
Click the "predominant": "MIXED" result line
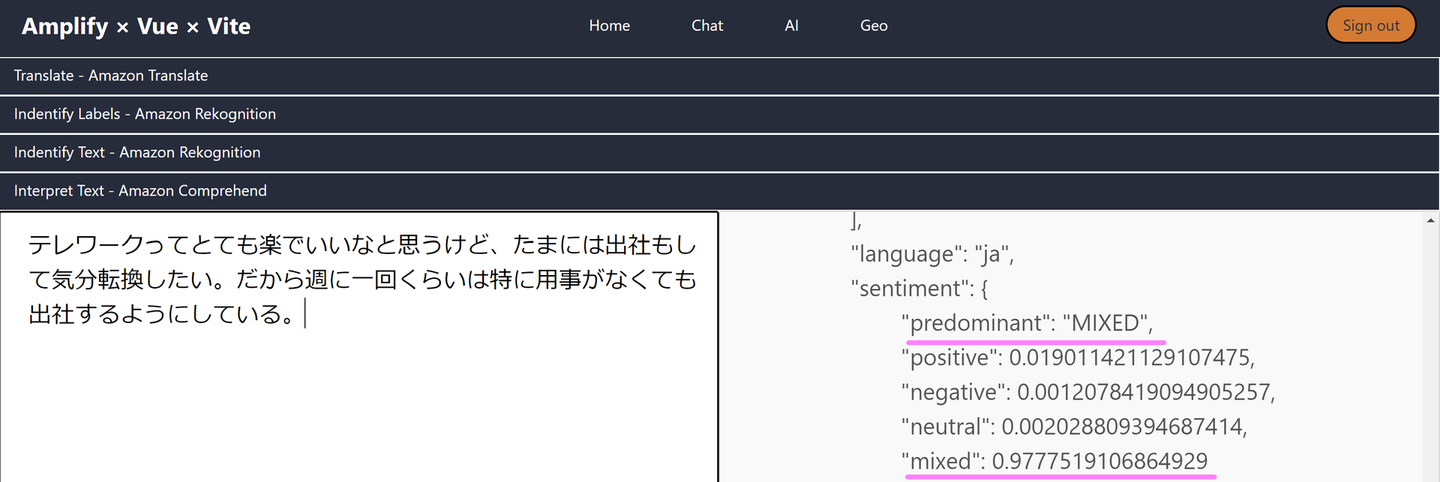pos(1027,323)
